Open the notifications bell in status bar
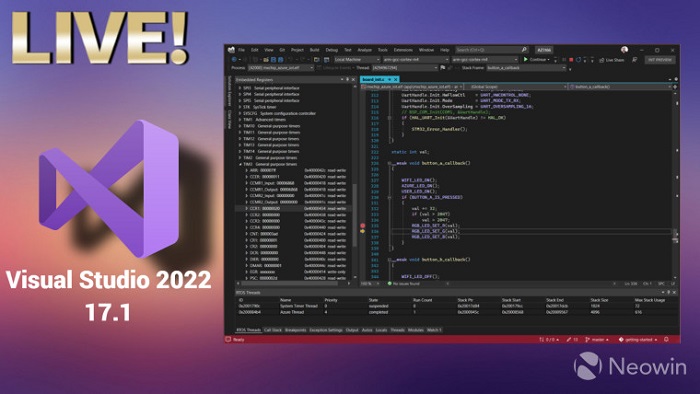 pyautogui.click(x=667, y=340)
